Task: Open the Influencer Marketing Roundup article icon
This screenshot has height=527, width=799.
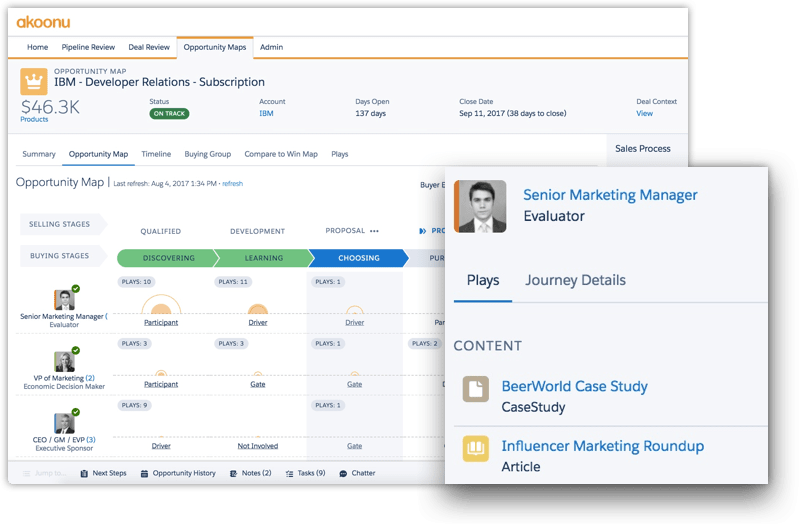Action: [x=475, y=449]
